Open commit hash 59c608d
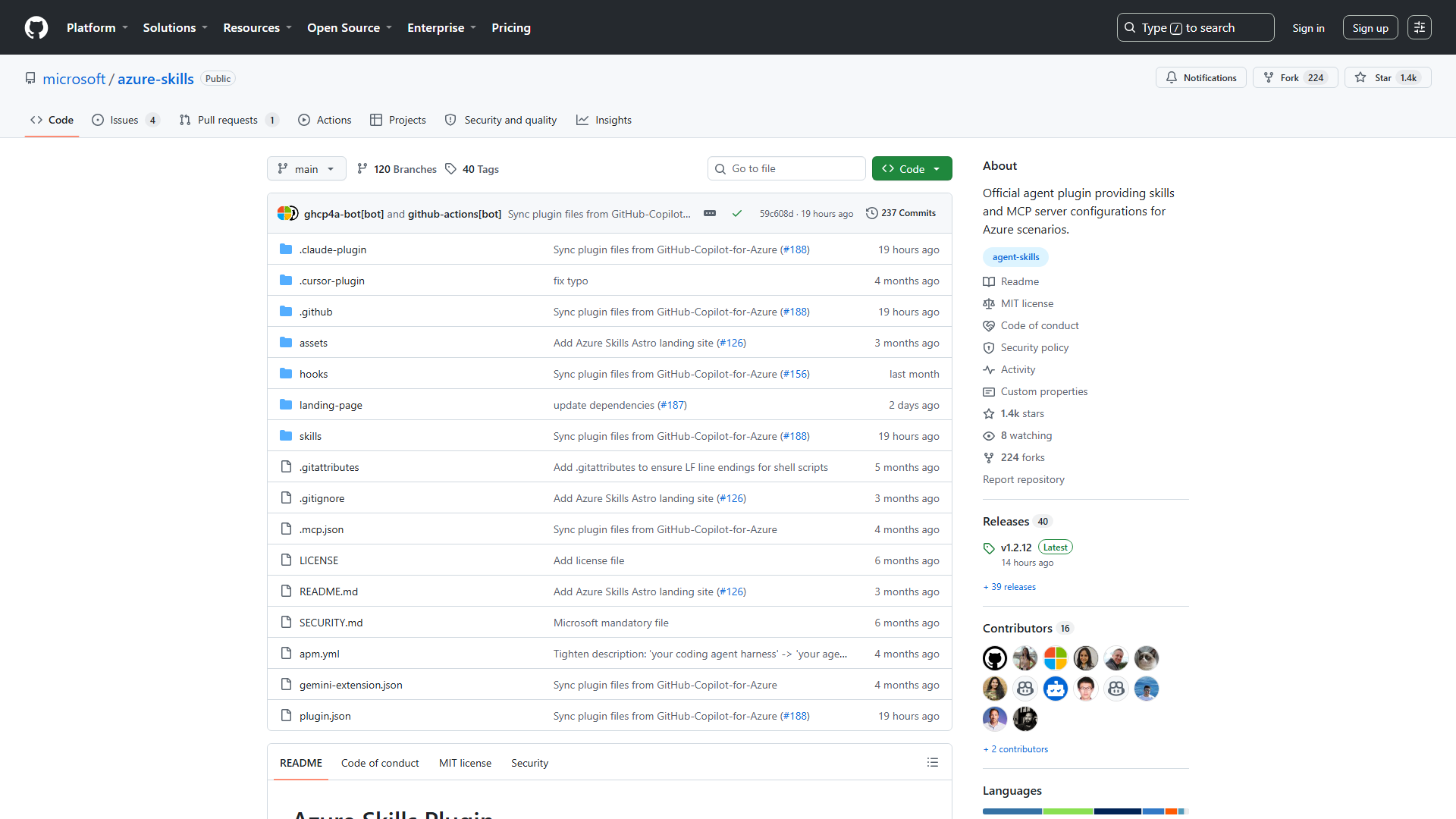The image size is (1456, 819). (x=777, y=214)
